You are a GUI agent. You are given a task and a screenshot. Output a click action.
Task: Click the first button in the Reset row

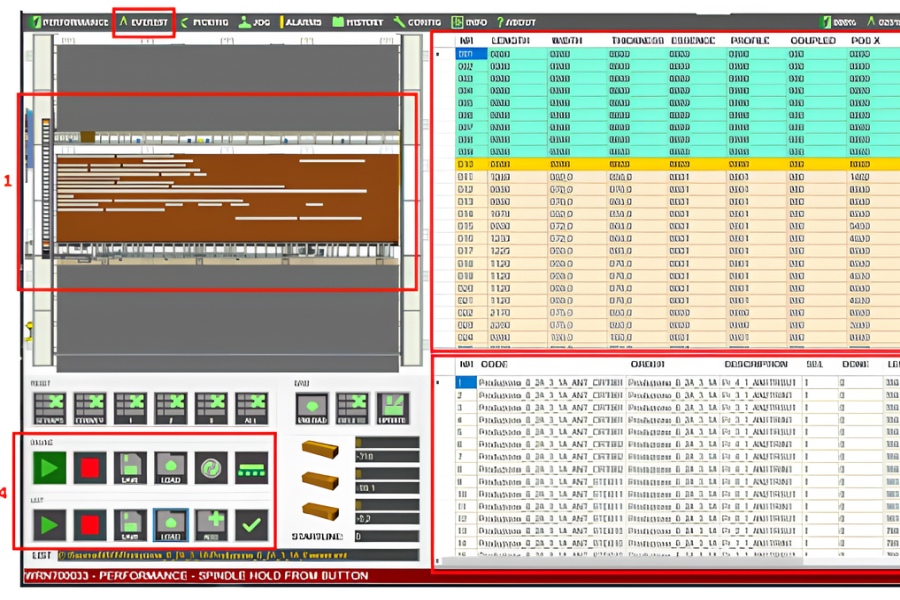tap(49, 408)
